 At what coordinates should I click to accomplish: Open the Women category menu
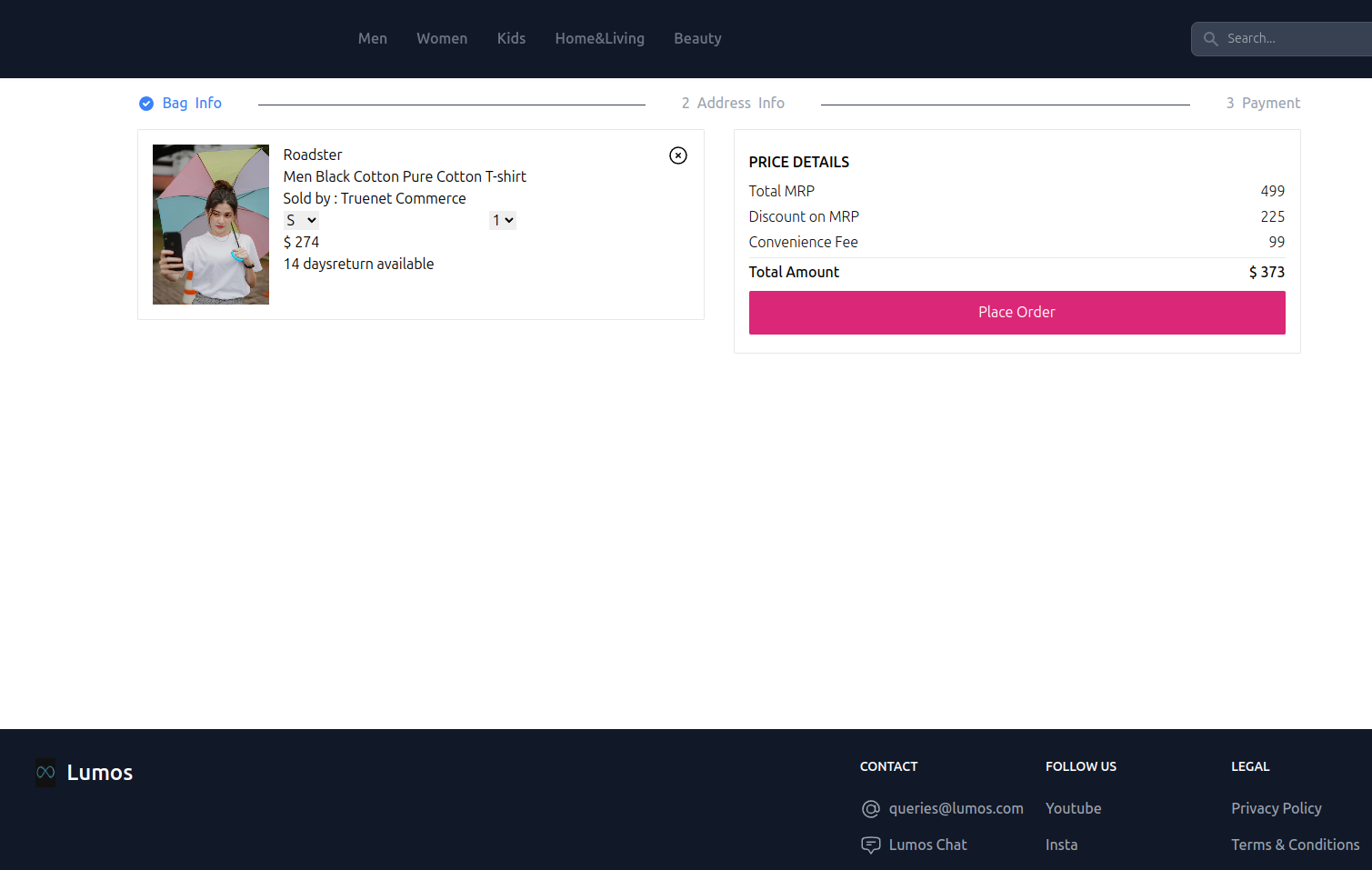tap(442, 38)
